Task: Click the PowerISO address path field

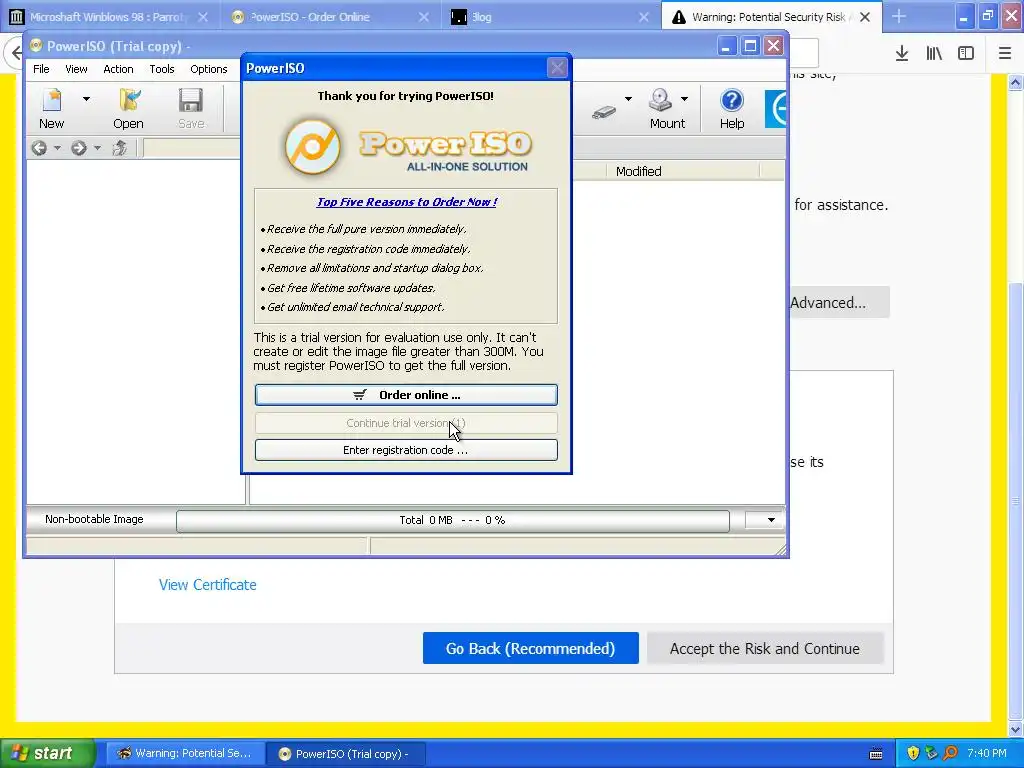Action: pos(192,148)
